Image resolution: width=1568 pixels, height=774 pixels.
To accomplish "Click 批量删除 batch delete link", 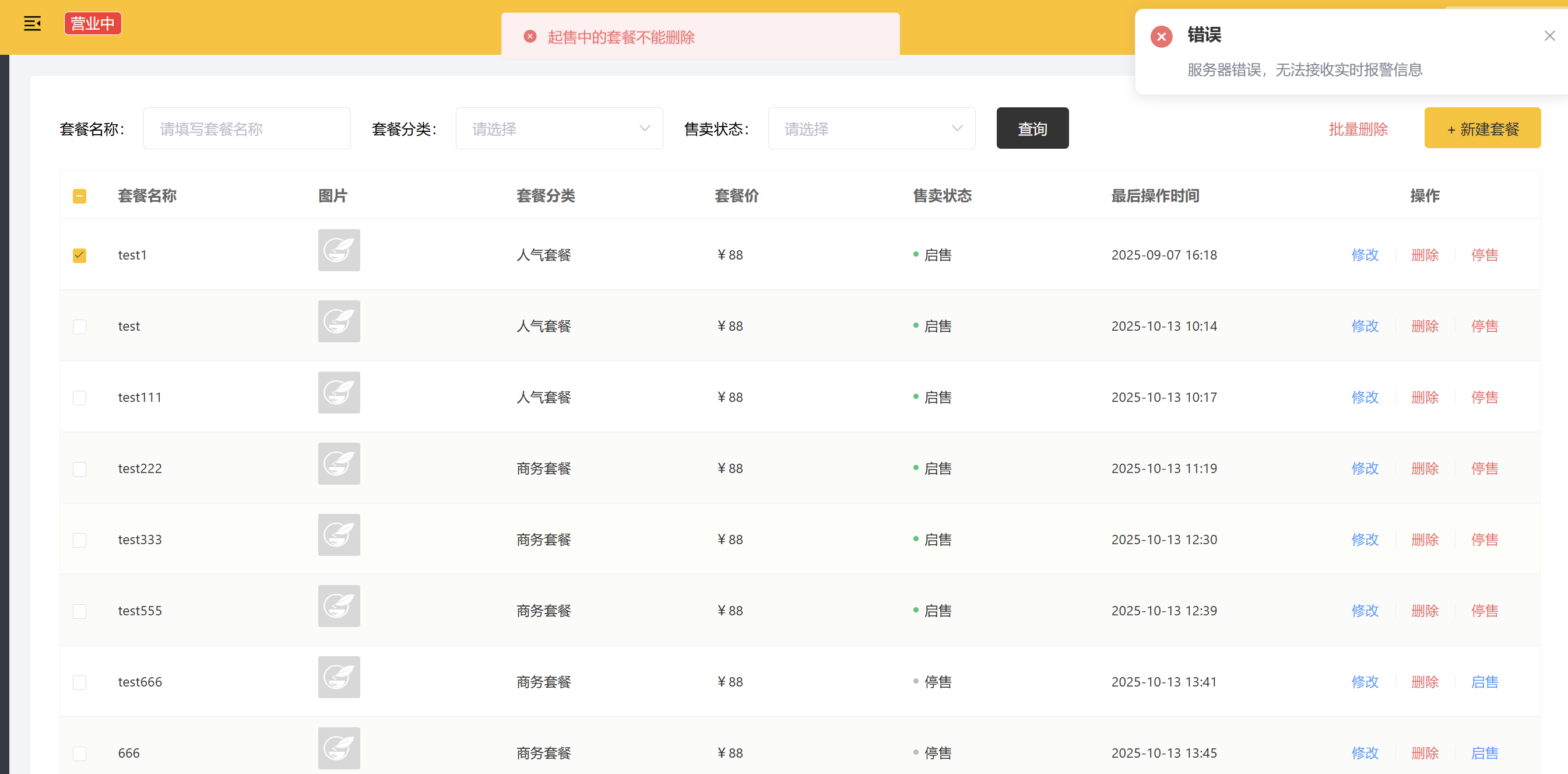I will [1358, 129].
